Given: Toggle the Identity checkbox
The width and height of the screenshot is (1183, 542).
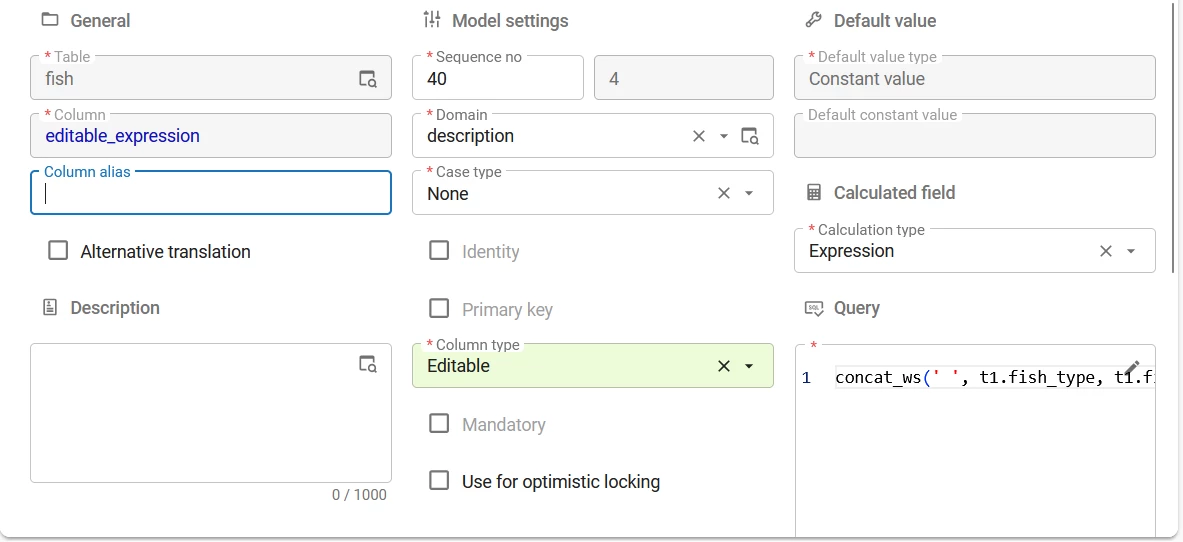Looking at the screenshot, I should (x=439, y=251).
